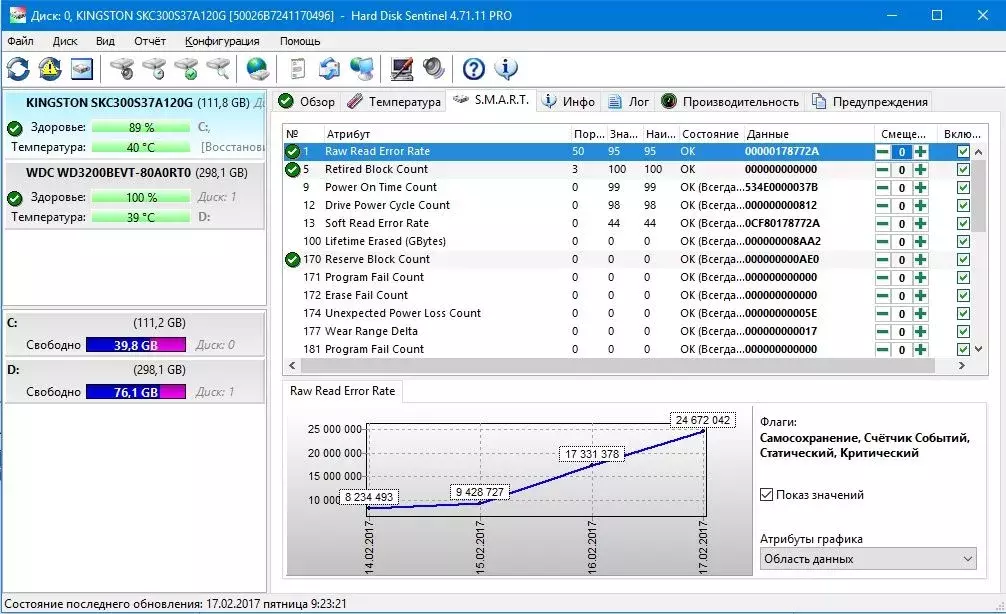
Task: Click the speaker sound icon in the toolbar
Action: click(434, 69)
